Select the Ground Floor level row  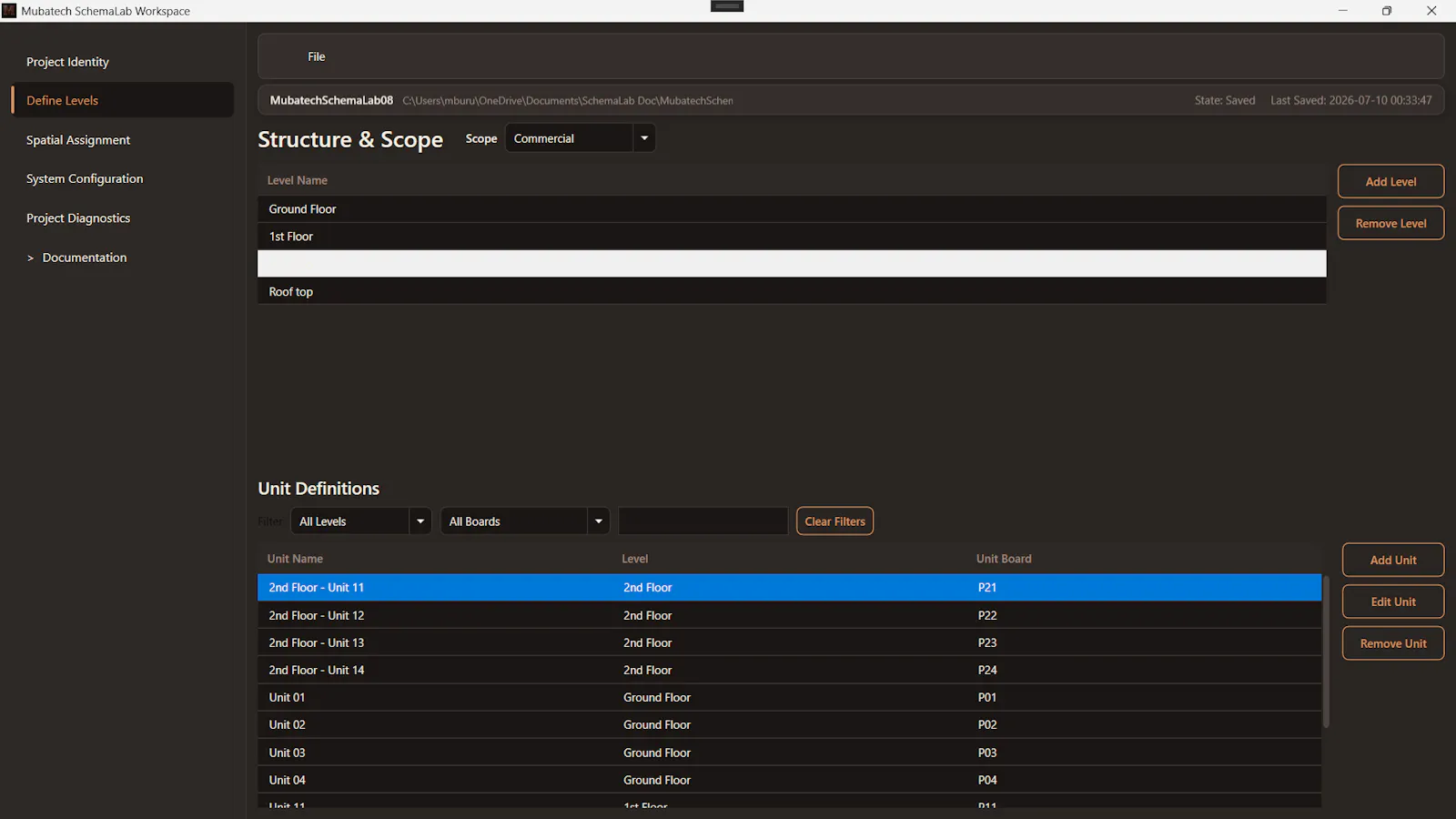pos(792,209)
